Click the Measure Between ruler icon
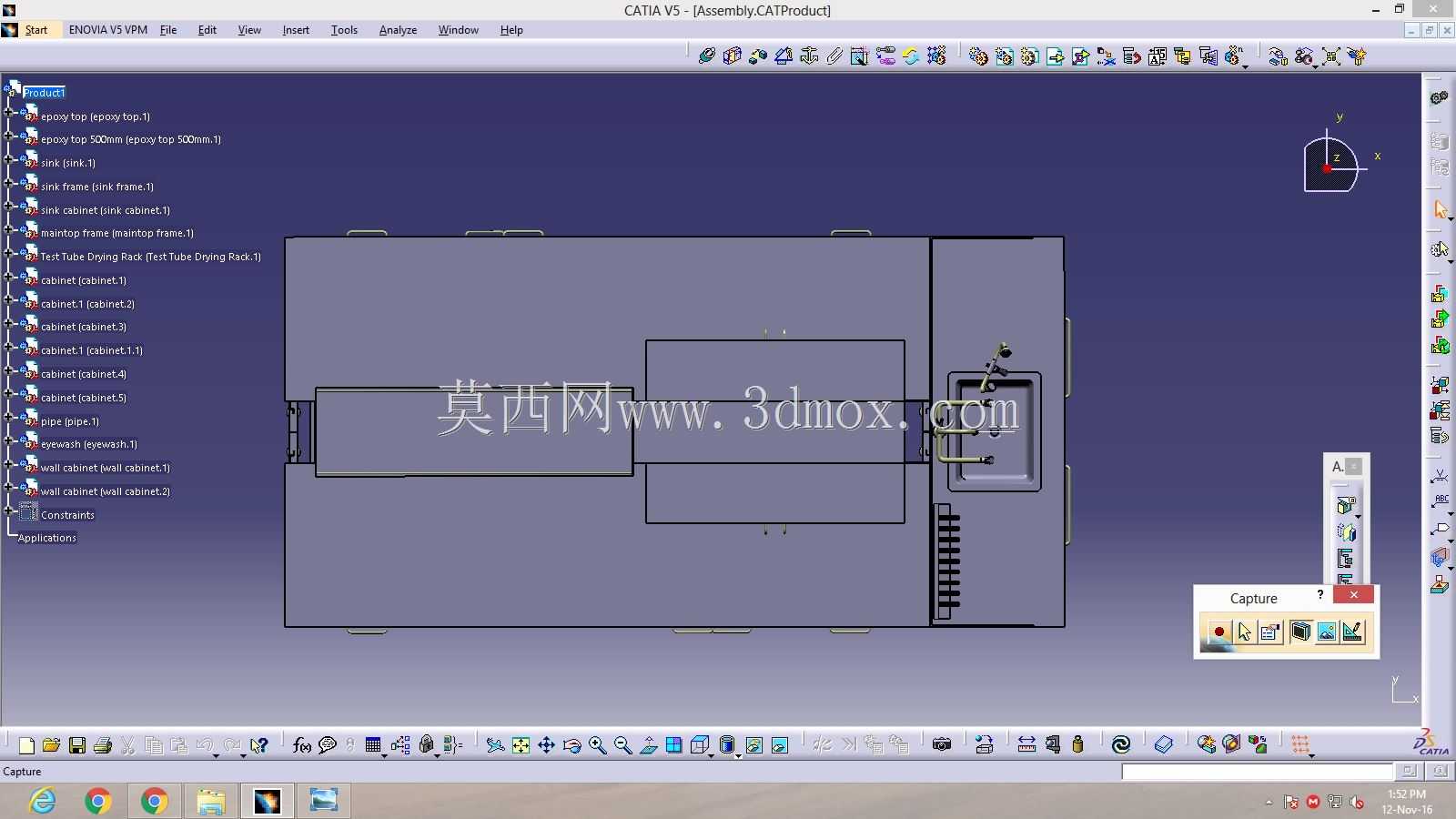This screenshot has height=819, width=1456. [x=1026, y=745]
